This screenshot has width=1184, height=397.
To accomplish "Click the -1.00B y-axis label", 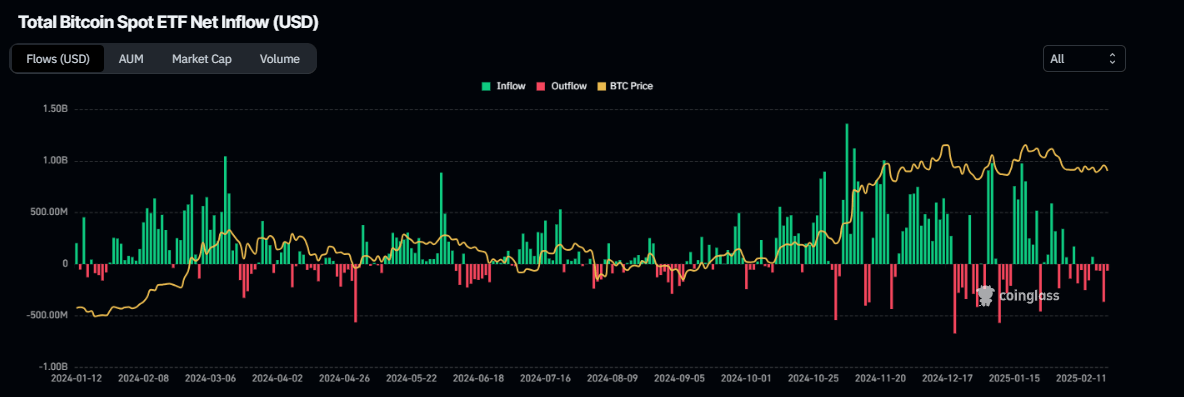I will [53, 367].
